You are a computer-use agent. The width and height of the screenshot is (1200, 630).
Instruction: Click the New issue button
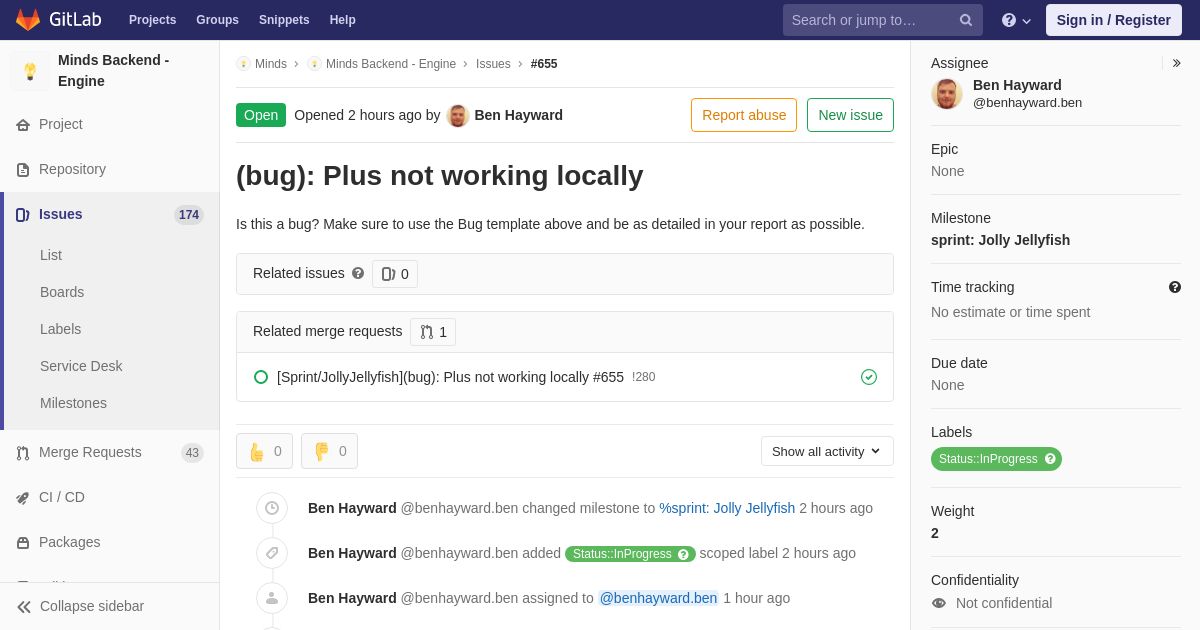pyautogui.click(x=850, y=115)
